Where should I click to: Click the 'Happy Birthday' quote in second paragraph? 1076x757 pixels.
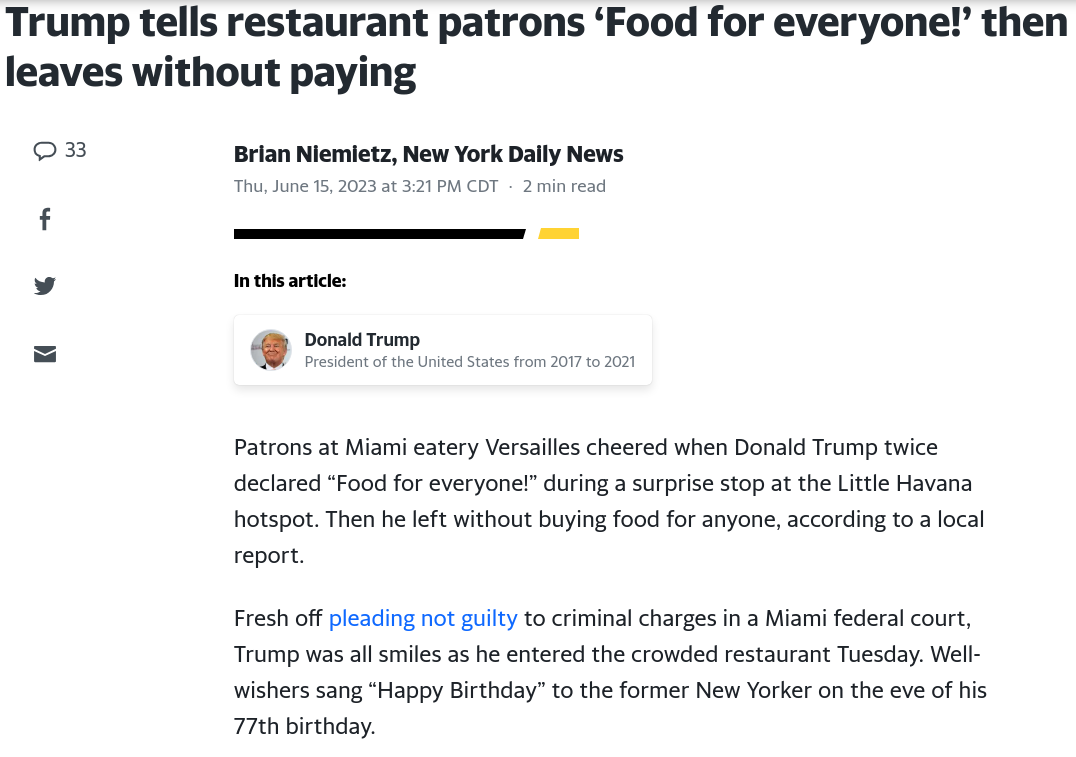click(x=456, y=690)
